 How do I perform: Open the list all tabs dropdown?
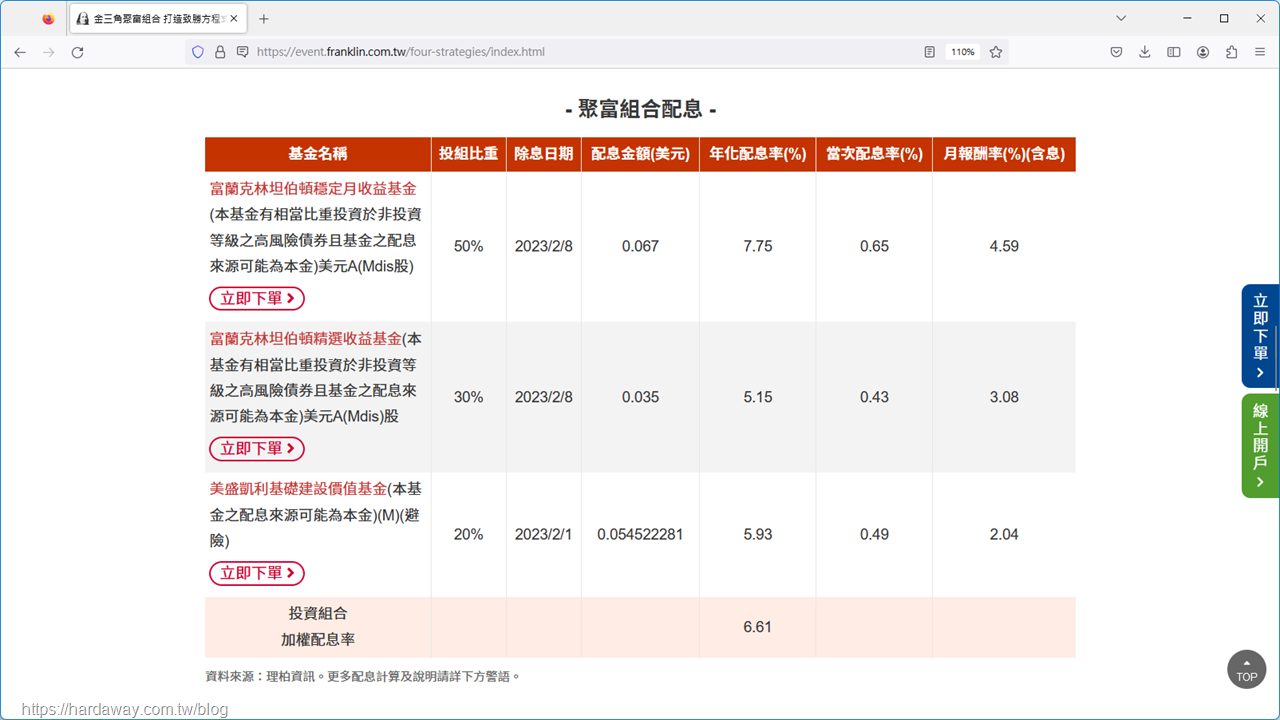1121,19
